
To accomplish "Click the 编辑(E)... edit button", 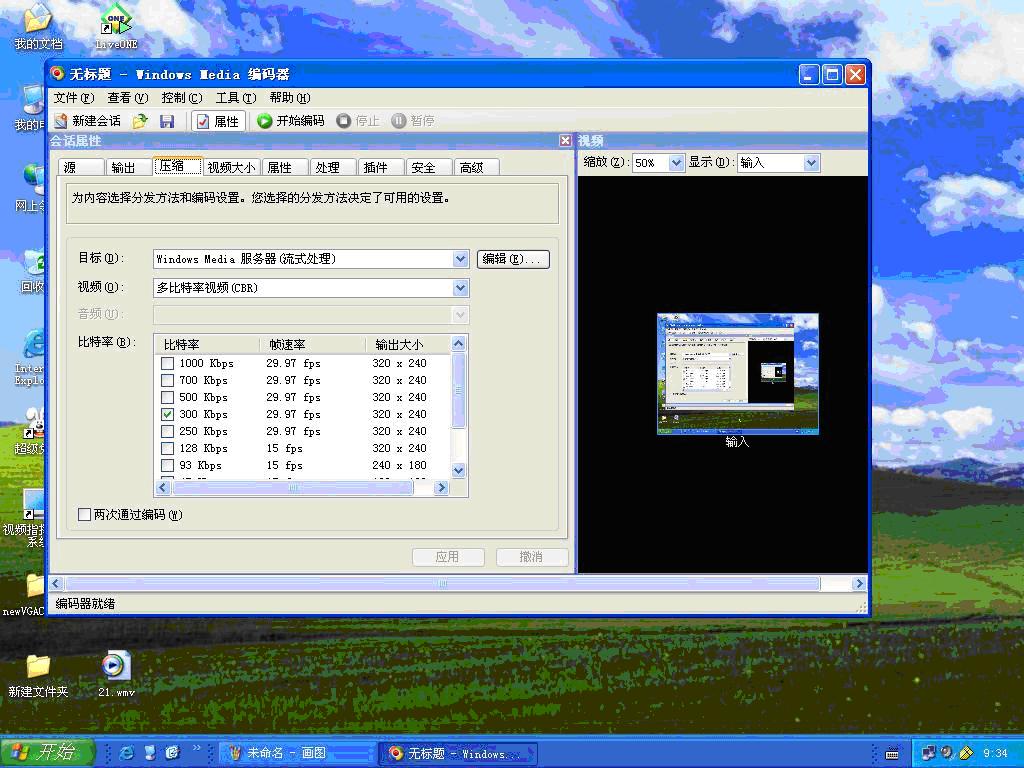I will (513, 259).
